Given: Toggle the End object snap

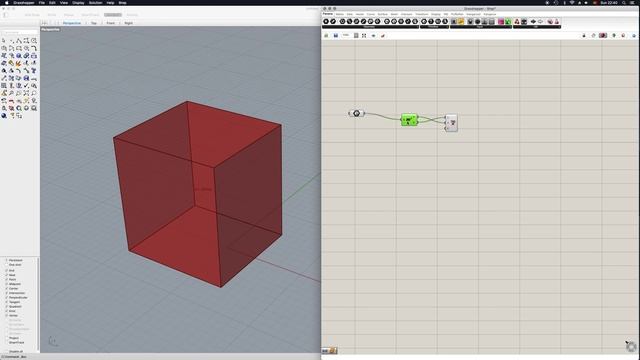Looking at the screenshot, I should [11, 270].
